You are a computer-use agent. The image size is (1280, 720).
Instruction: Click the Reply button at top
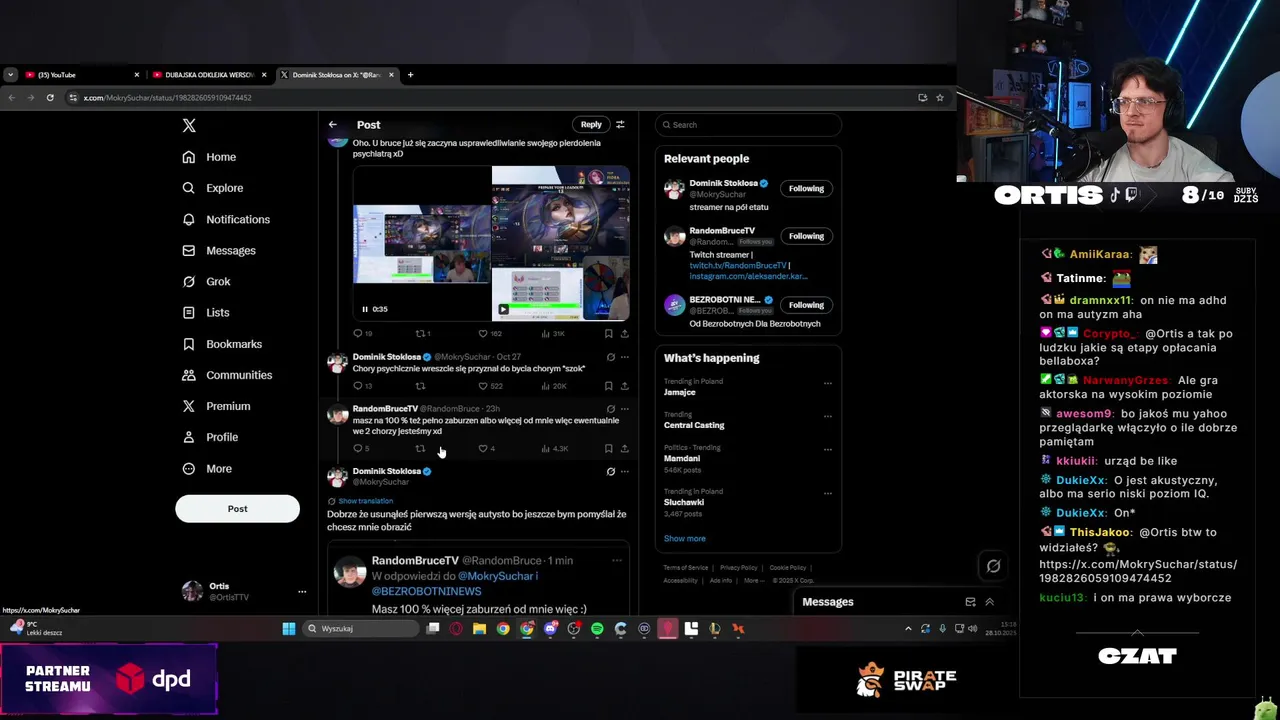pos(591,125)
